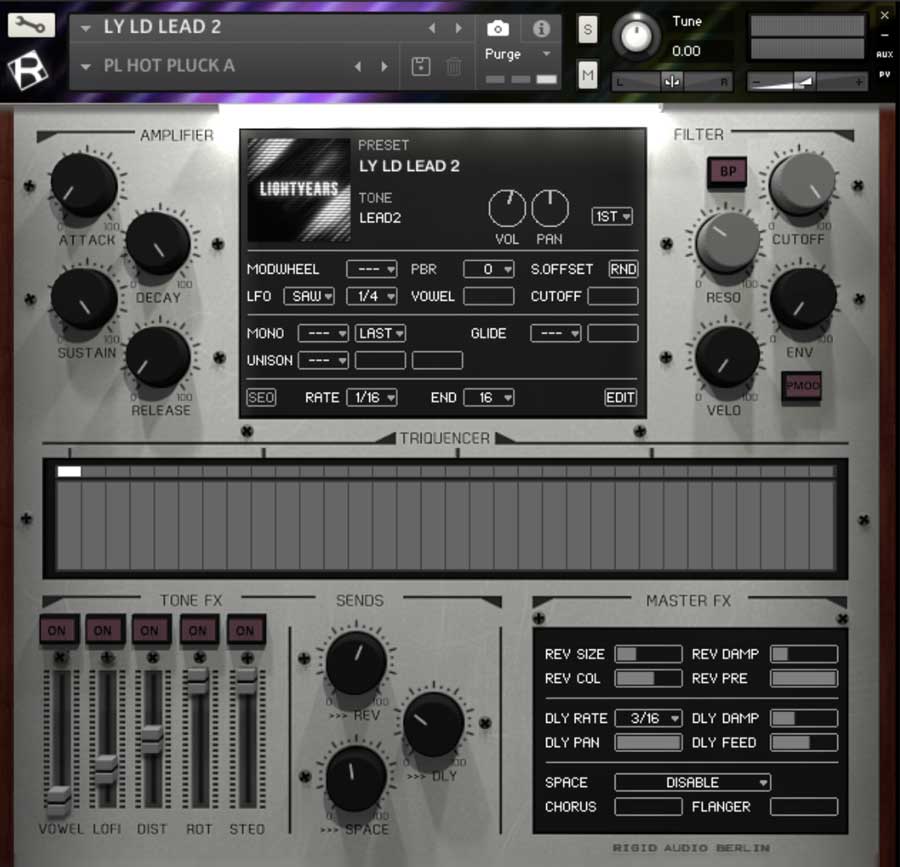Viewport: 900px width, 867px height.
Task: Click the VOL knob in the display
Action: coord(507,208)
